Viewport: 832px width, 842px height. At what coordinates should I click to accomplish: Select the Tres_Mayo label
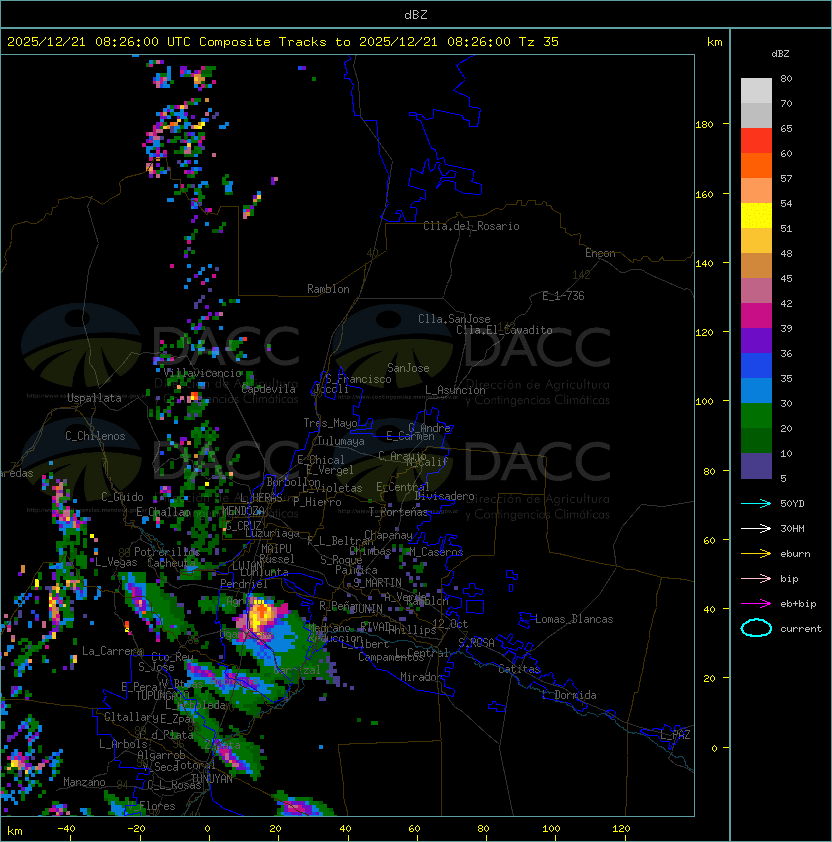click(x=330, y=423)
